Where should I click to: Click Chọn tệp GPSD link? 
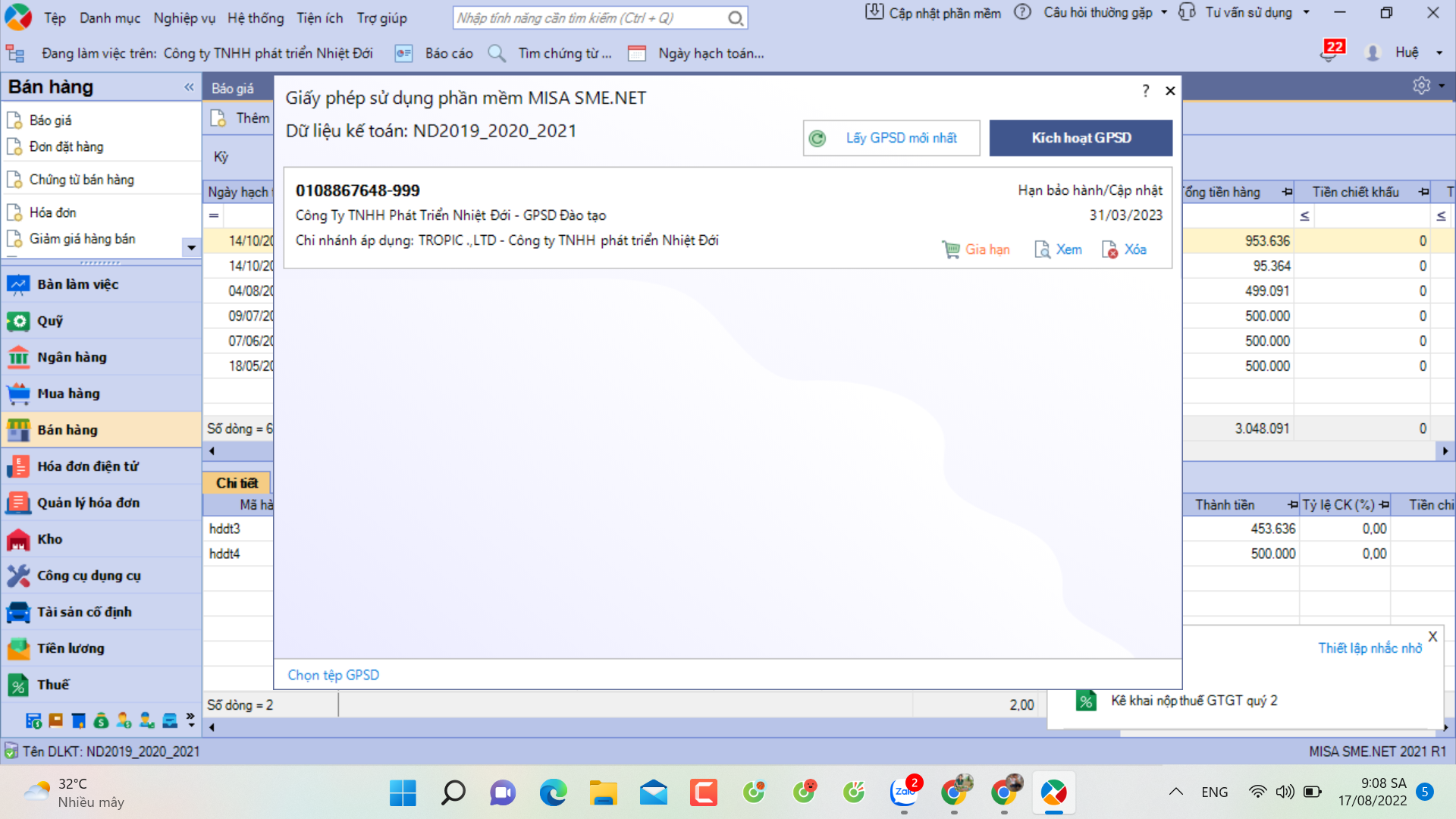tap(333, 675)
